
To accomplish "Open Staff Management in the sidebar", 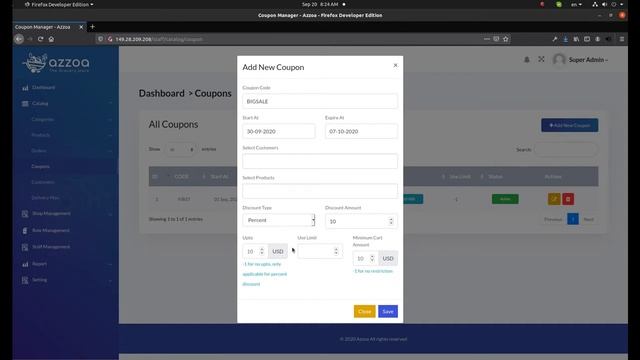I will point(51,247).
